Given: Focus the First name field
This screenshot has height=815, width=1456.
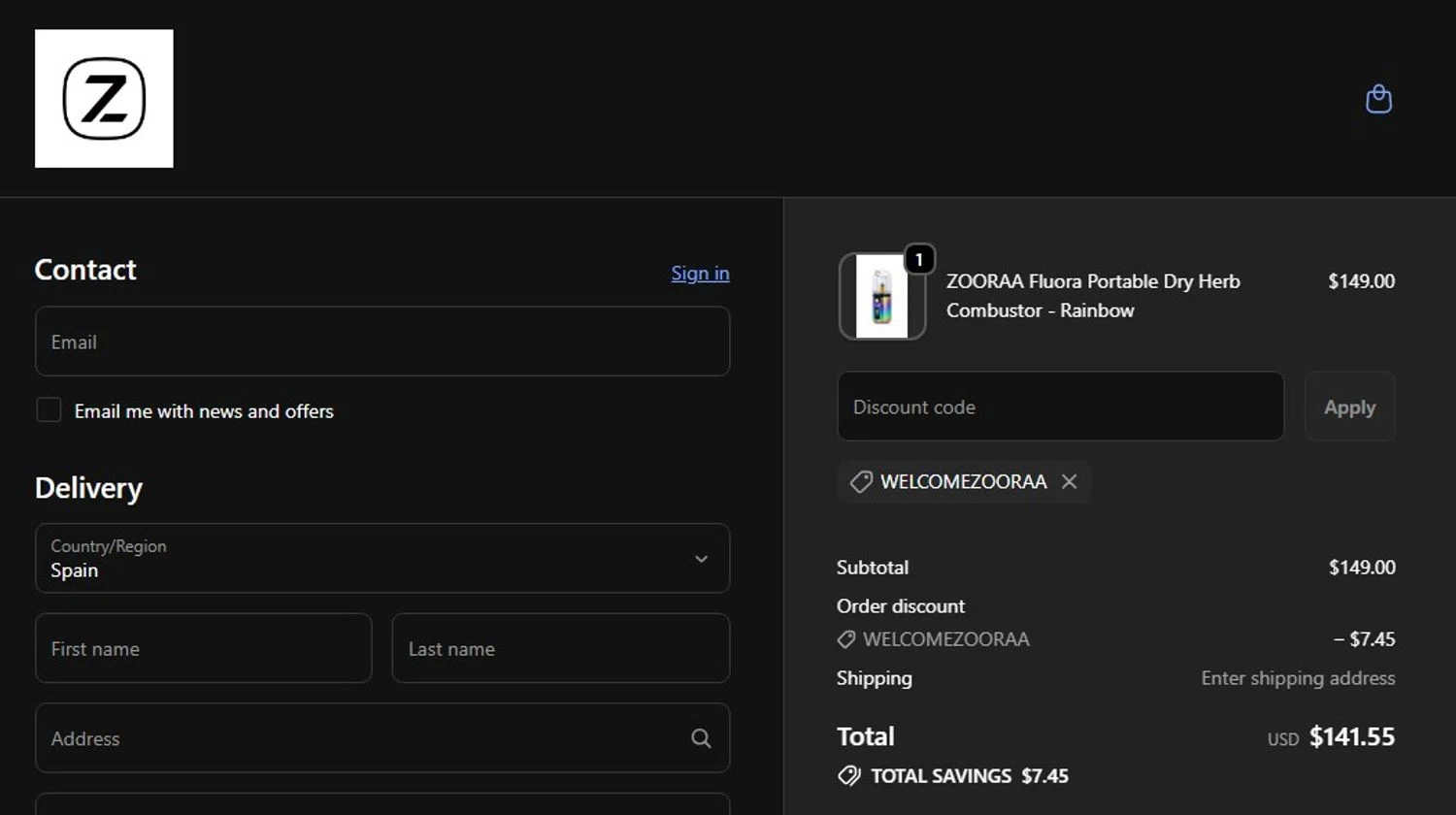Looking at the screenshot, I should pos(204,648).
